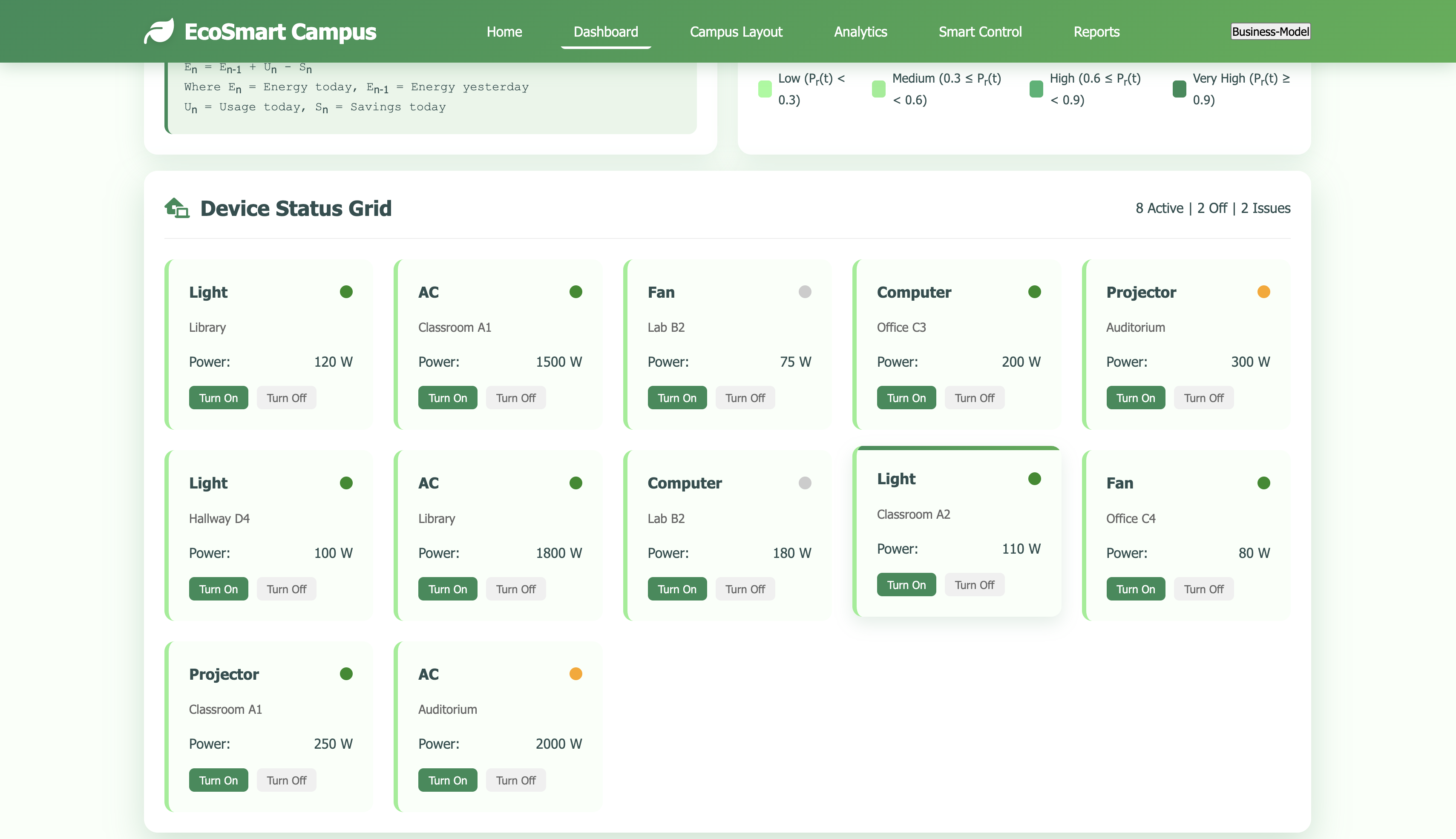This screenshot has width=1456, height=839.
Task: Click the Very High legend color swatch
Action: pyautogui.click(x=1179, y=89)
